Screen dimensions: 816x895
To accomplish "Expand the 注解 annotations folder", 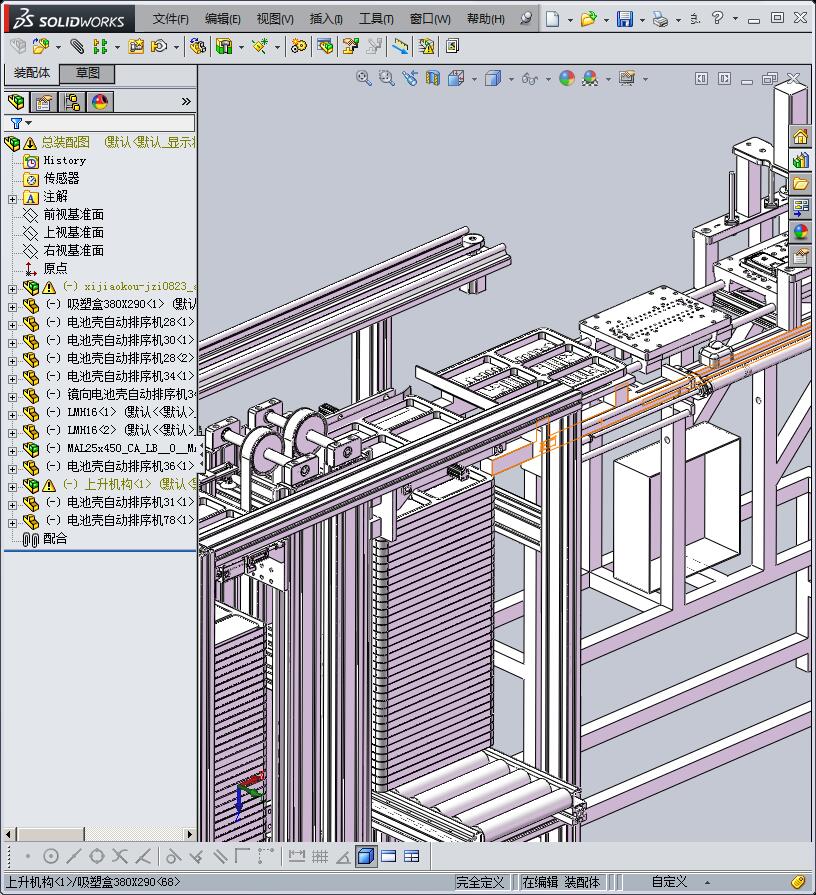I will pyautogui.click(x=12, y=198).
